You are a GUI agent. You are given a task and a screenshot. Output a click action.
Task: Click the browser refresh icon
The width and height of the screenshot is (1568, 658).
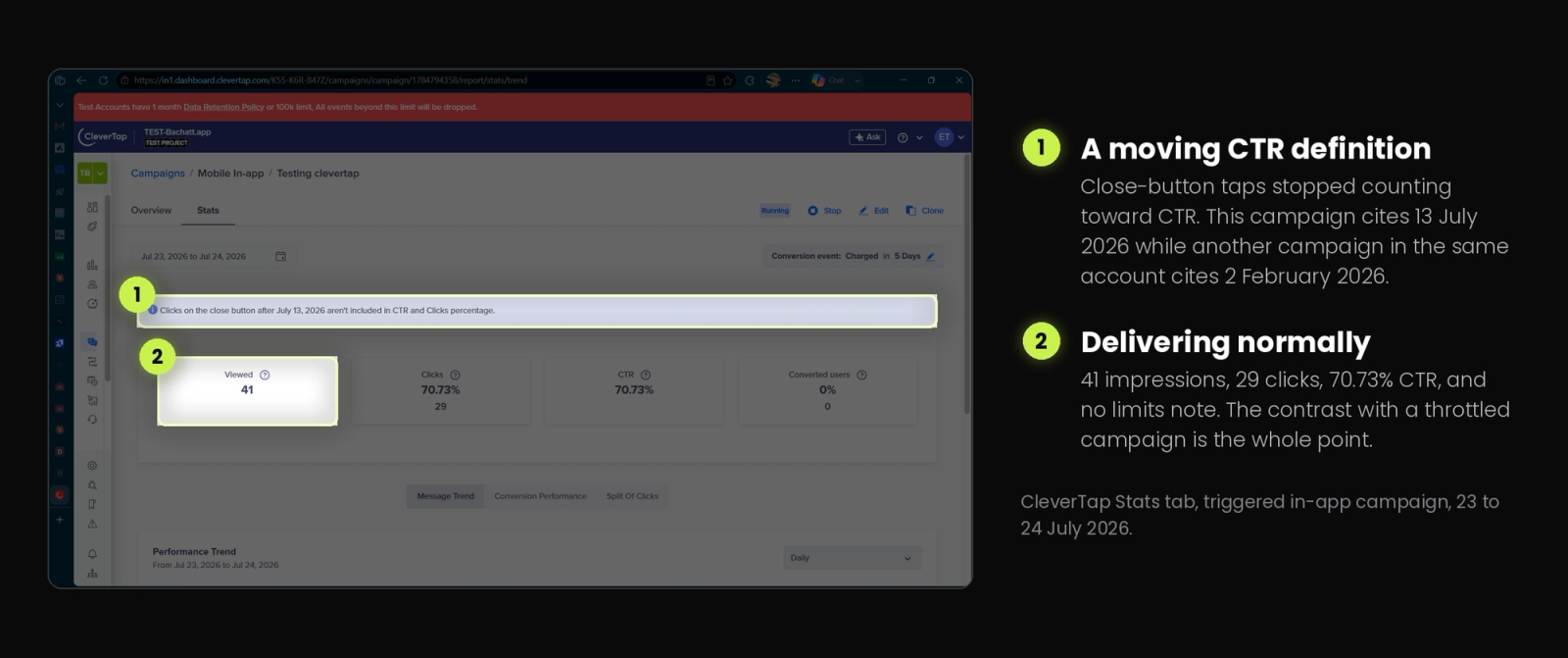click(x=103, y=80)
